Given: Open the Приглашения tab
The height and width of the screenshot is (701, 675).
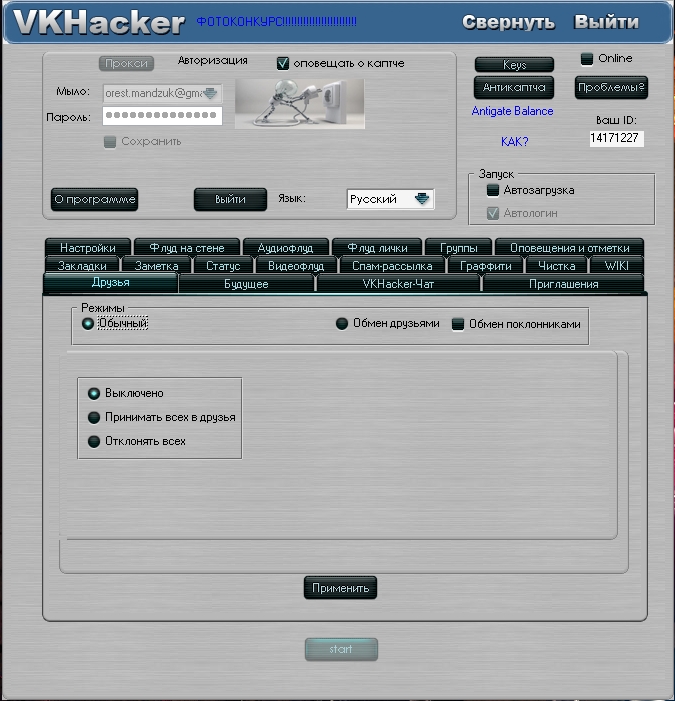Looking at the screenshot, I should coord(563,284).
